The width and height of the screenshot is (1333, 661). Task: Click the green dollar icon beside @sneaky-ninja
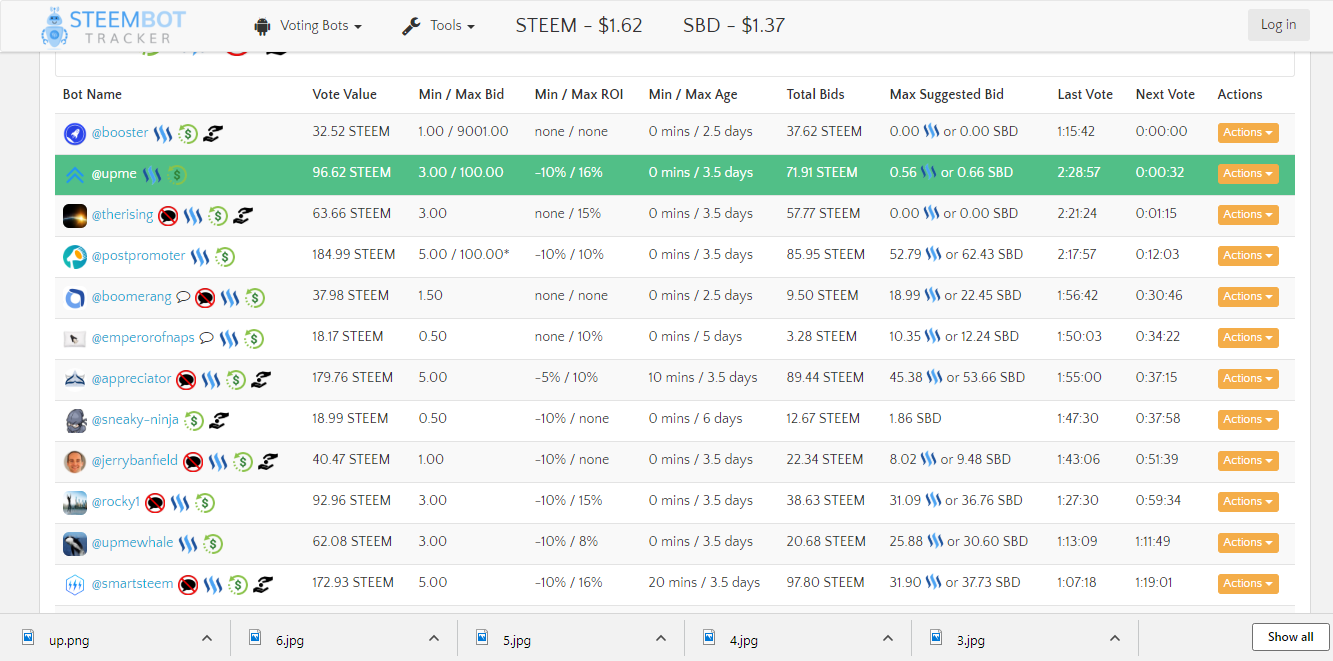(x=194, y=420)
